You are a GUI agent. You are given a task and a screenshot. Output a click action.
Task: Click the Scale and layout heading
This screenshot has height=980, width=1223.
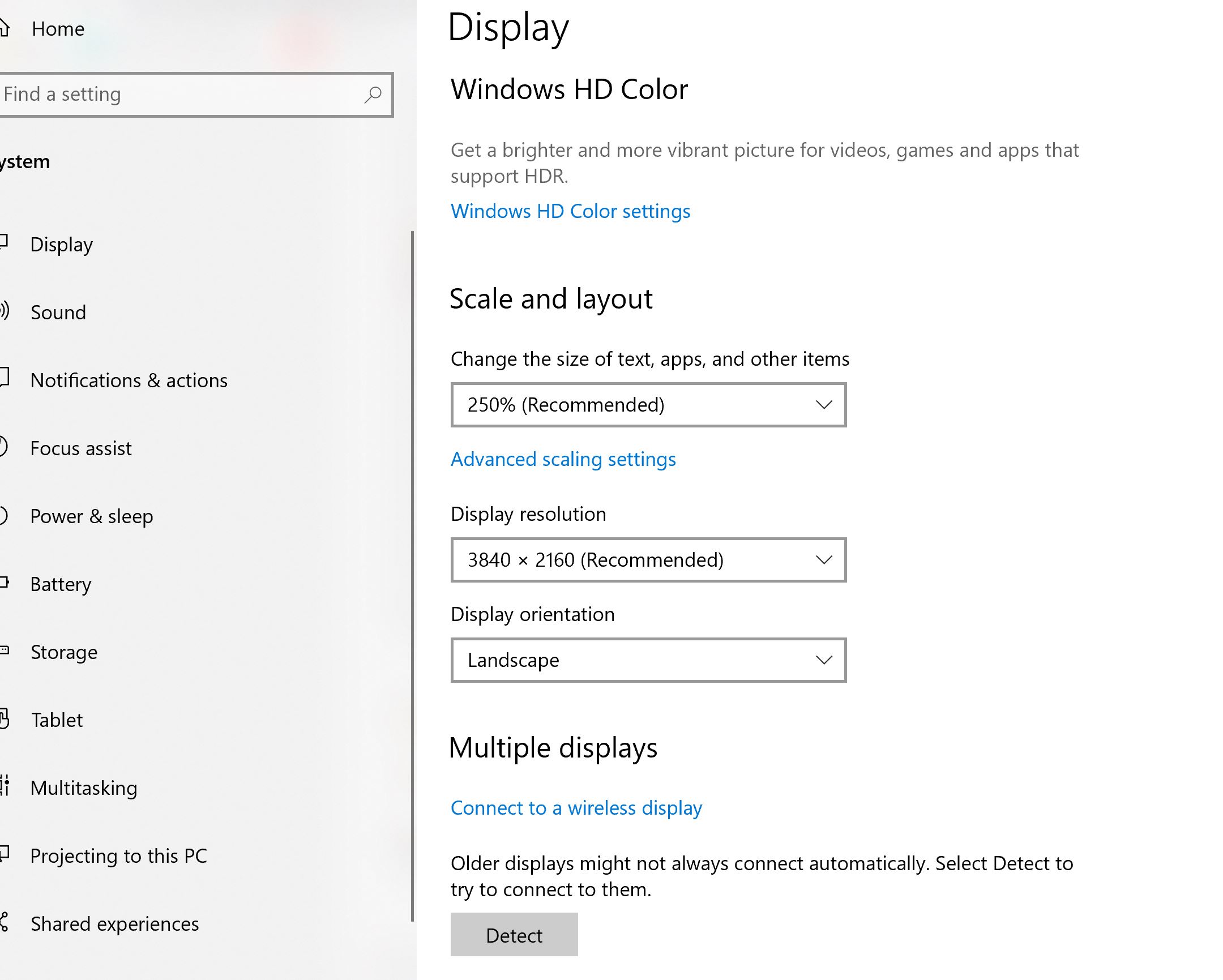pos(551,299)
